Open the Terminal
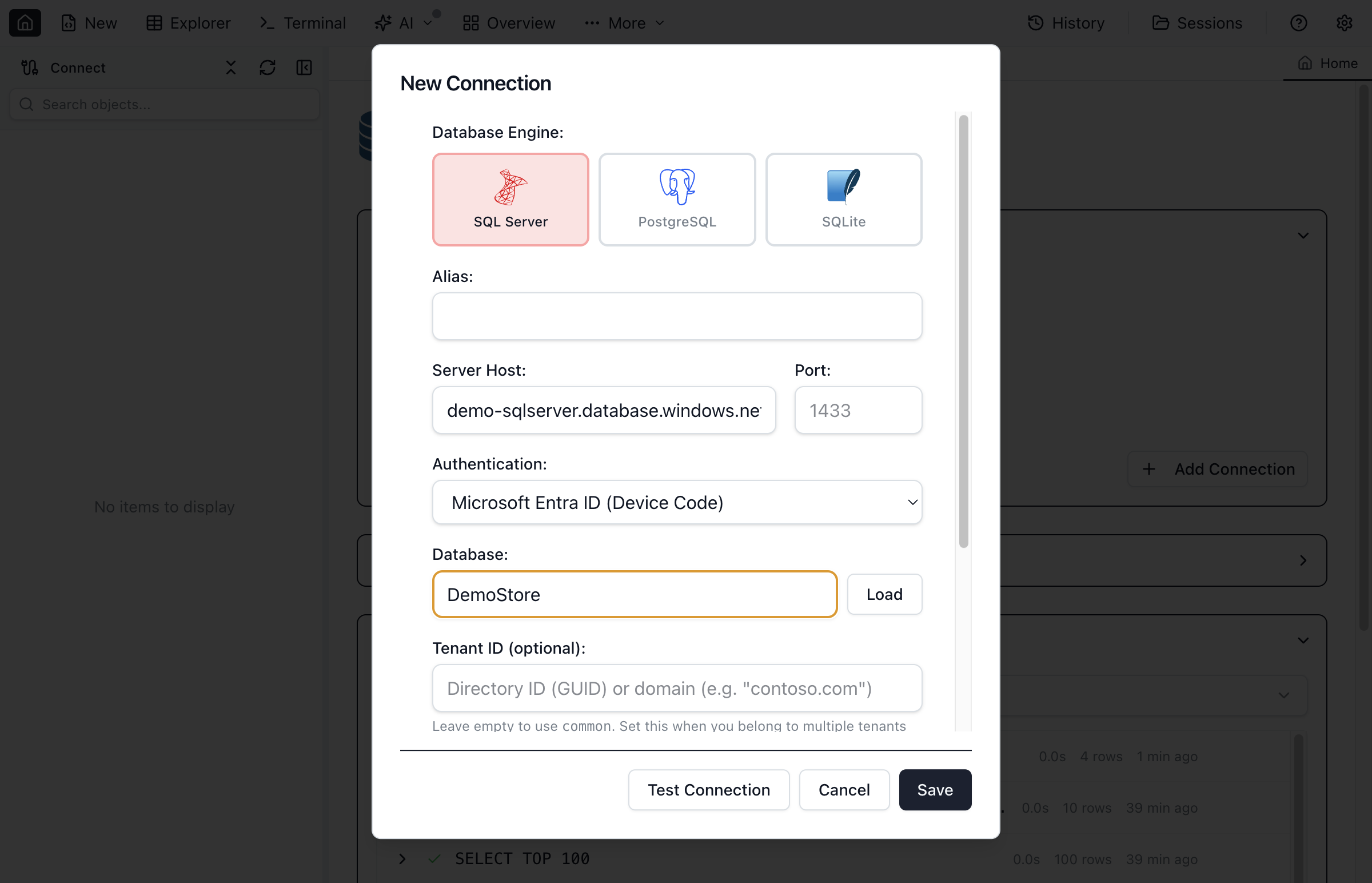 (301, 23)
